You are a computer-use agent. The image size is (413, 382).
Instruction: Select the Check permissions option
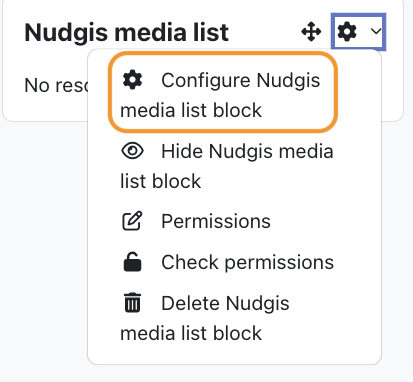pyautogui.click(x=247, y=262)
